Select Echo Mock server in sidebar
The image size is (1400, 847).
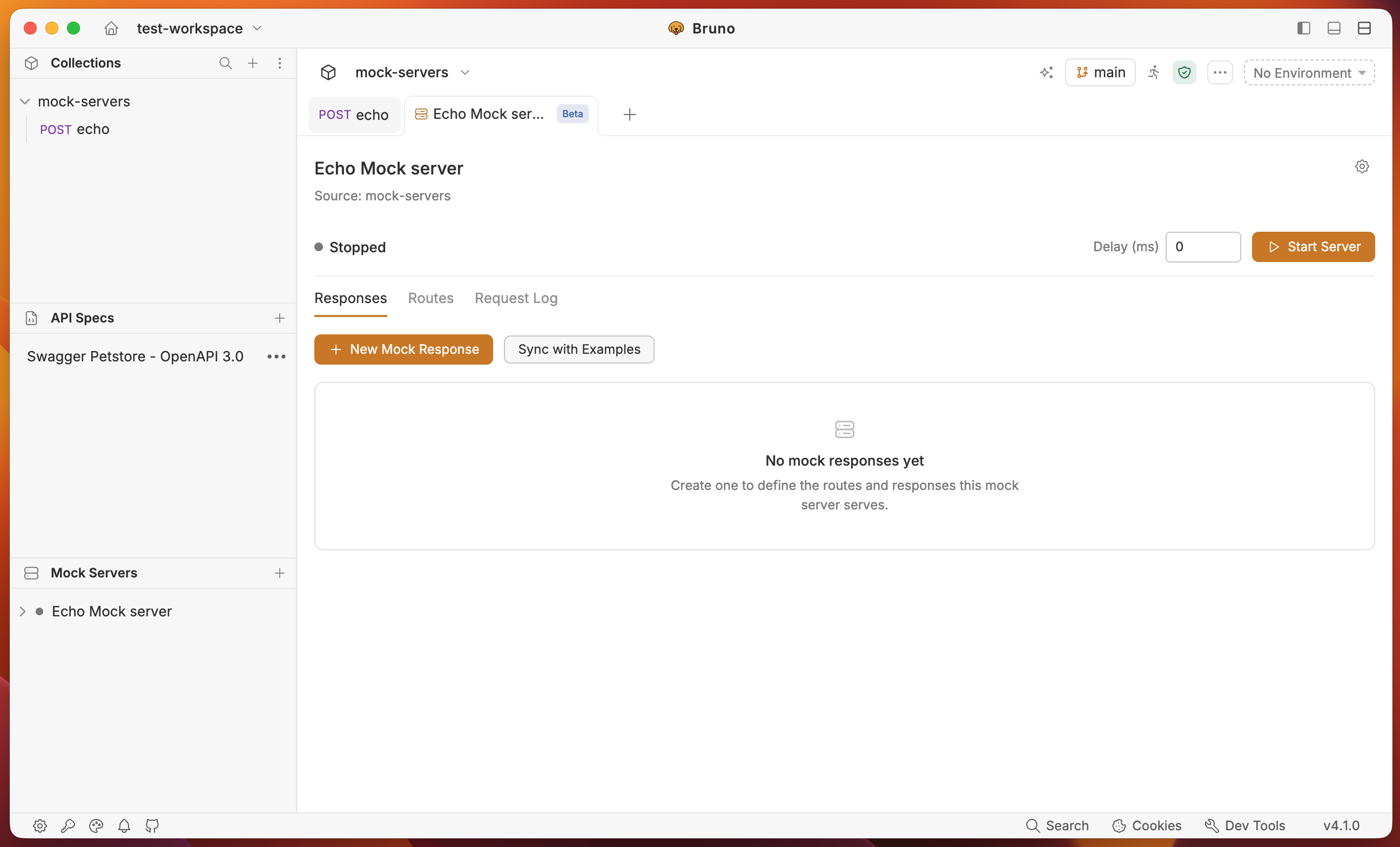click(111, 611)
